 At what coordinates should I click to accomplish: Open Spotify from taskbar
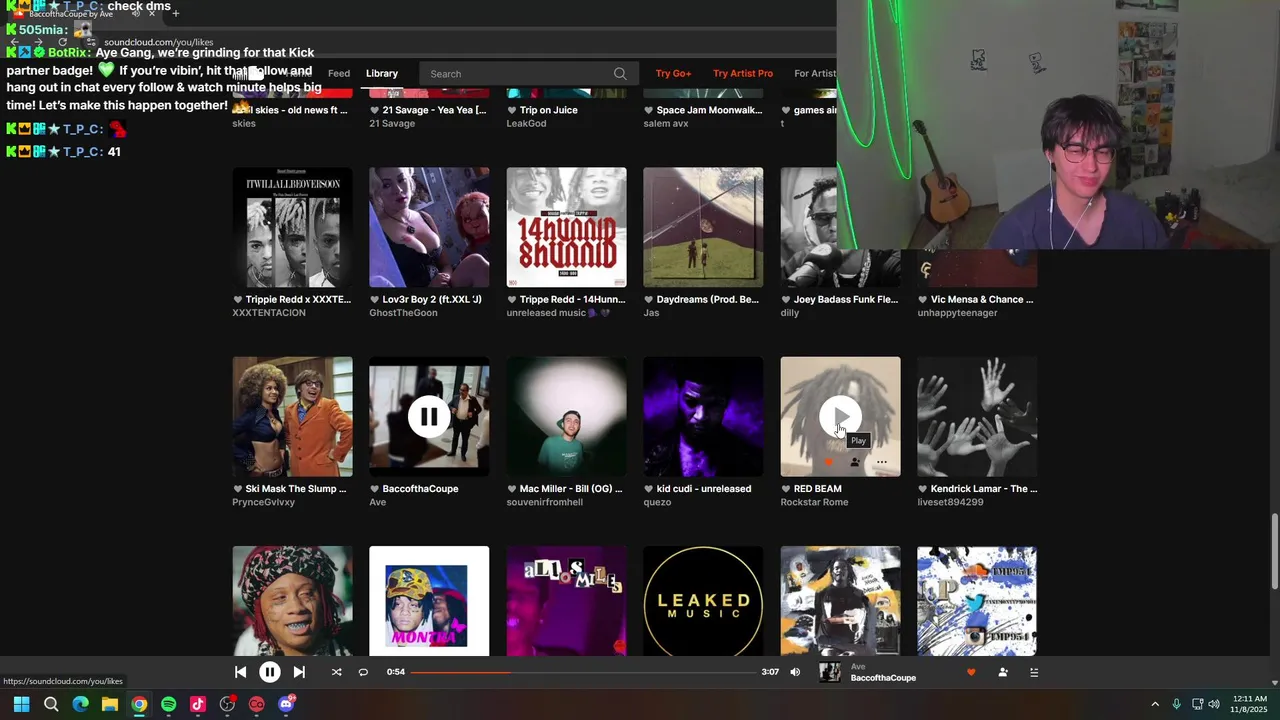point(168,704)
